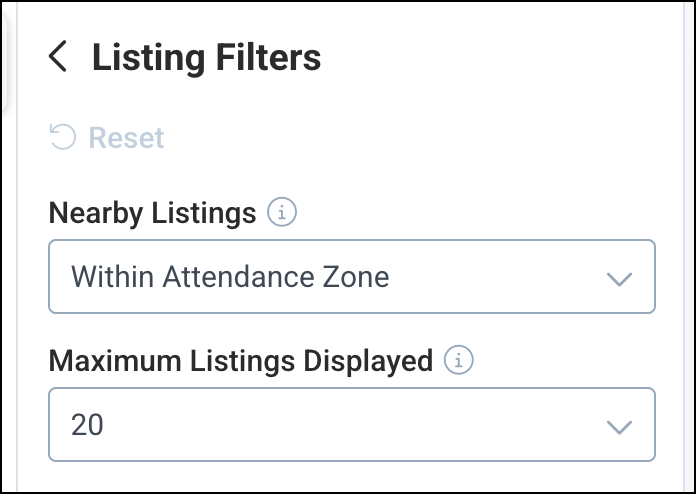Click the Nearby Listings label
This screenshot has width=696, height=494.
coord(152,213)
